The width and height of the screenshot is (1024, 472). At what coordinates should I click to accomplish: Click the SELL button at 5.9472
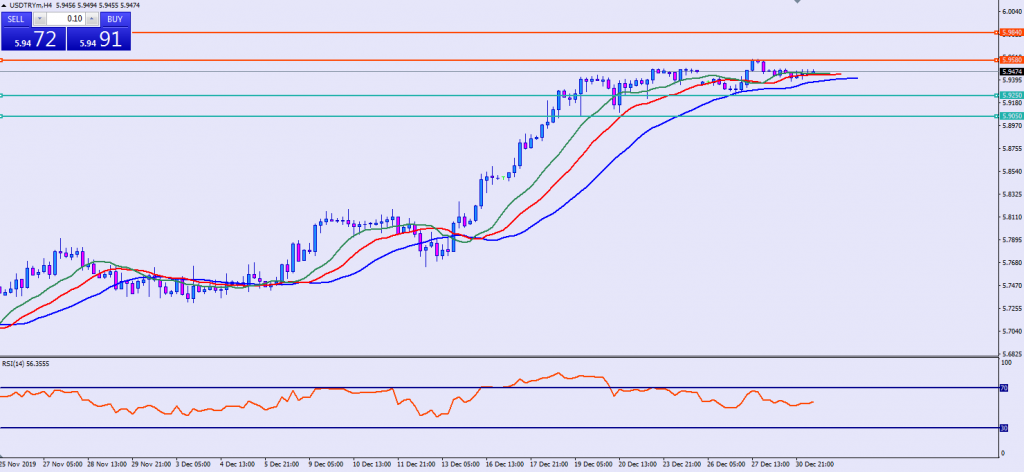point(32,38)
